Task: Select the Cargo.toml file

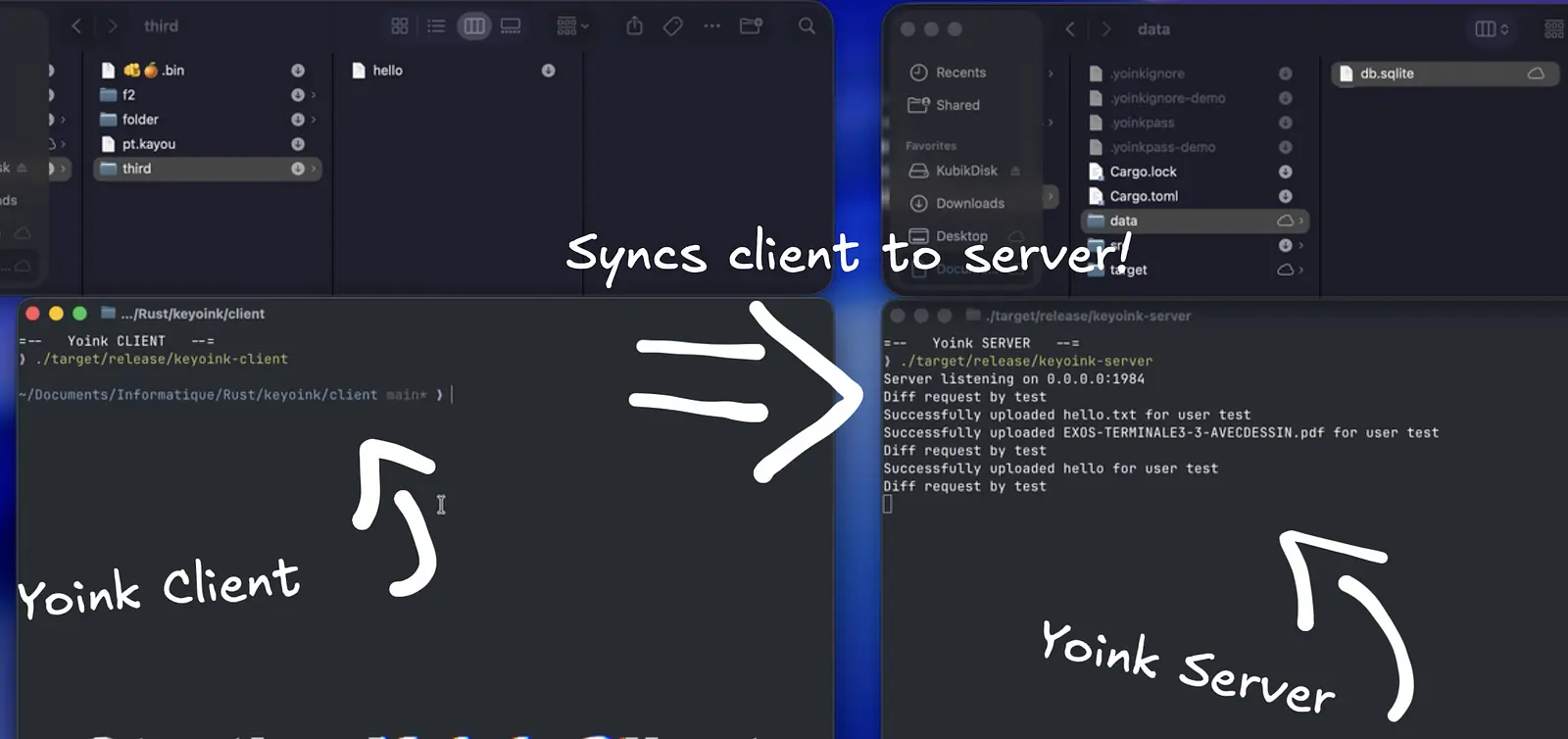Action: pyautogui.click(x=1143, y=196)
